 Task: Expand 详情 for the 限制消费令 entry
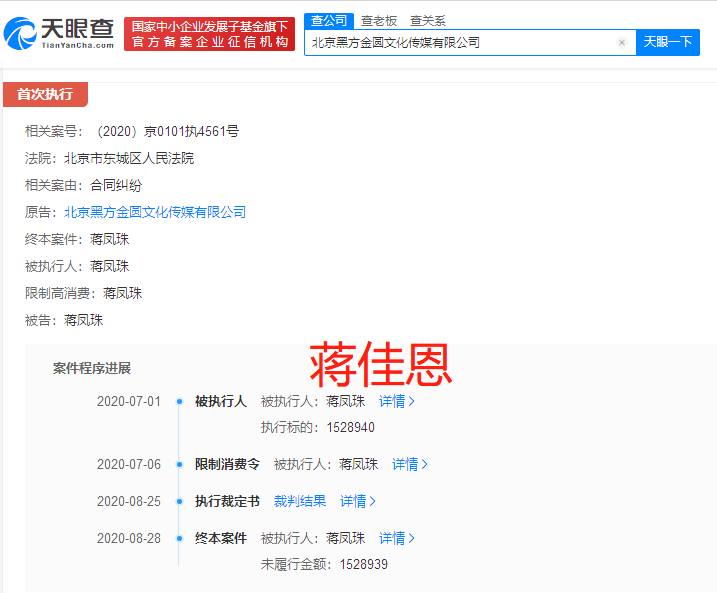pyautogui.click(x=409, y=464)
